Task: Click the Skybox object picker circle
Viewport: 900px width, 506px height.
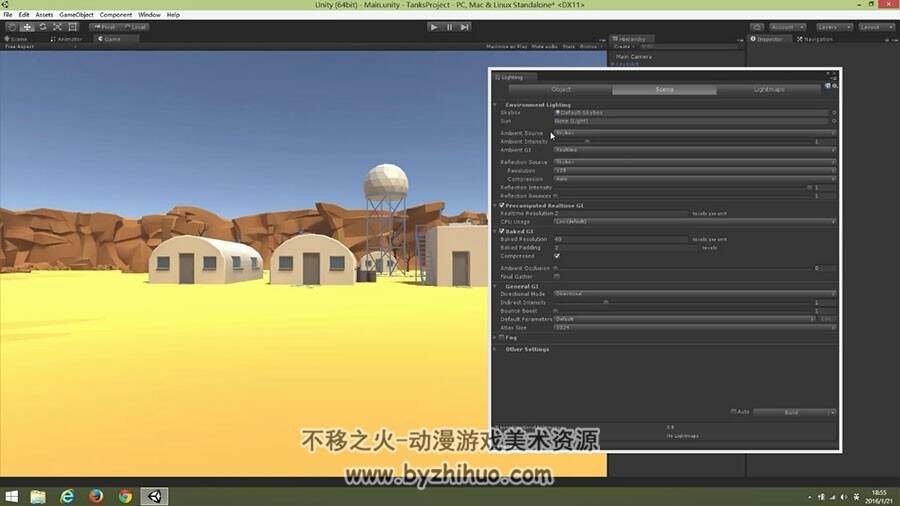Action: click(x=834, y=112)
